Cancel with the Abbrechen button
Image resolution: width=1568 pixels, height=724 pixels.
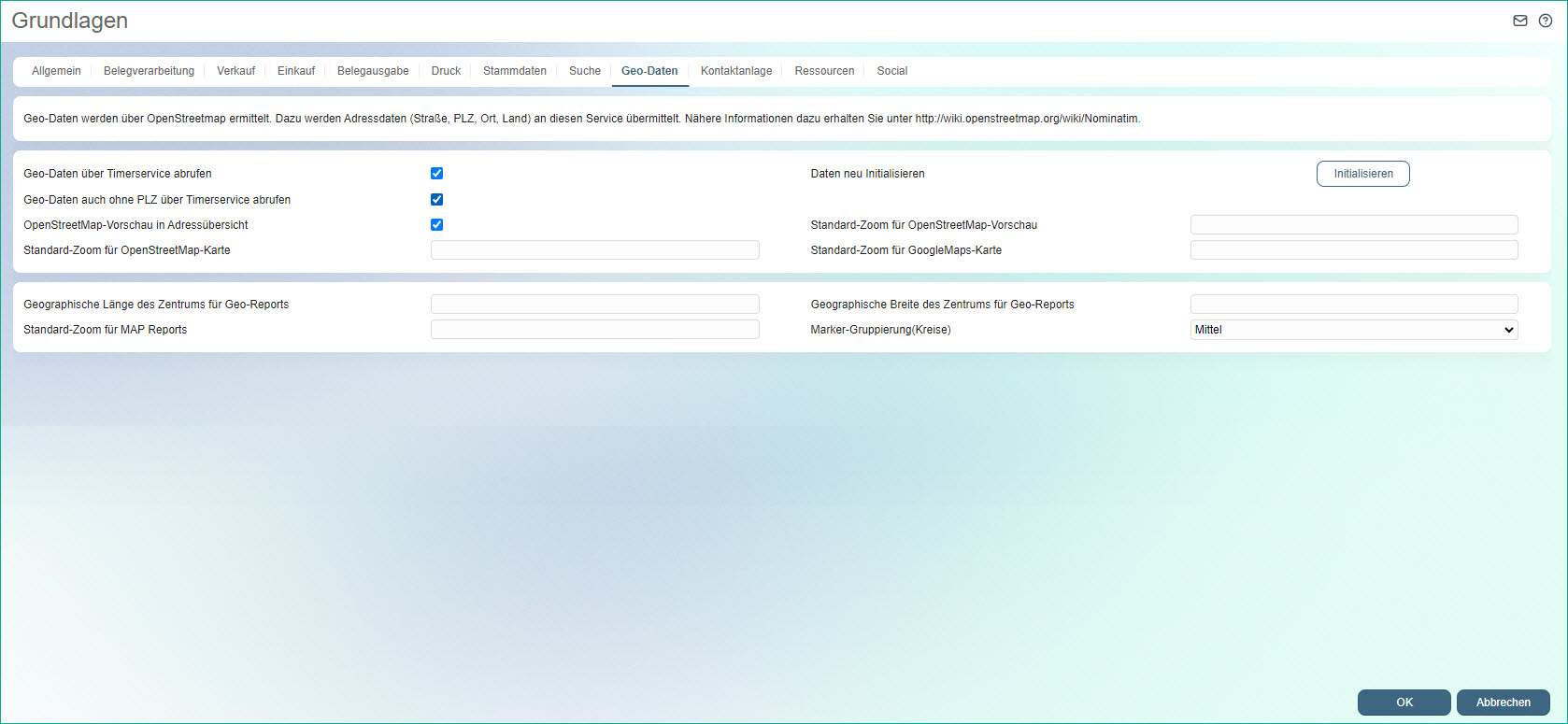[x=1504, y=703]
